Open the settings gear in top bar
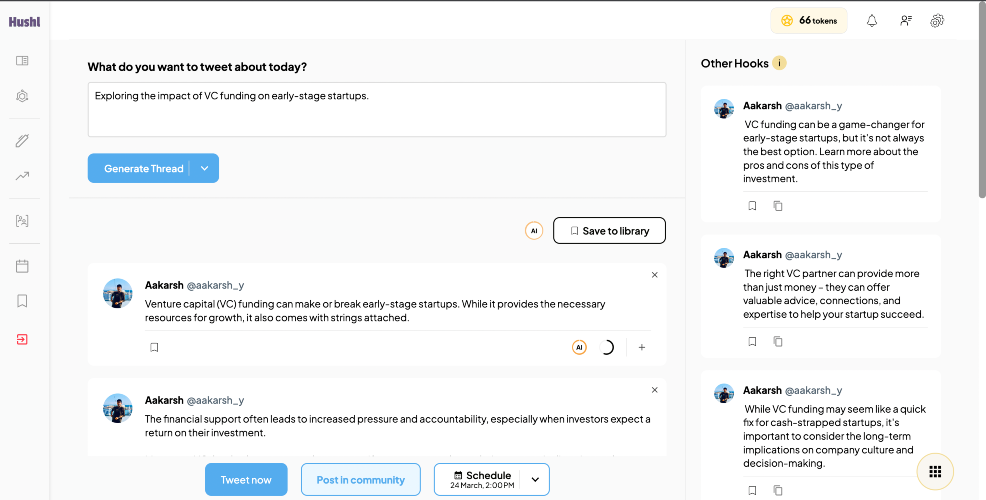The width and height of the screenshot is (986, 500). point(937,21)
